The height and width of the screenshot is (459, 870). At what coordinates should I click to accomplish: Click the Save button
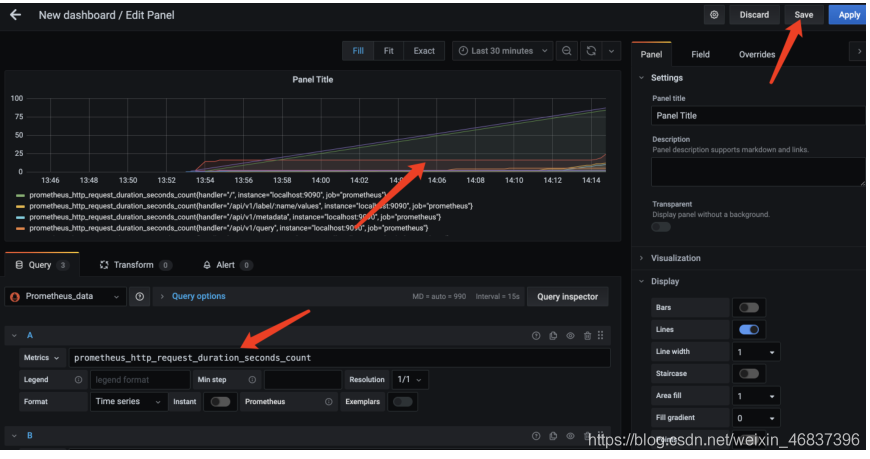click(804, 15)
